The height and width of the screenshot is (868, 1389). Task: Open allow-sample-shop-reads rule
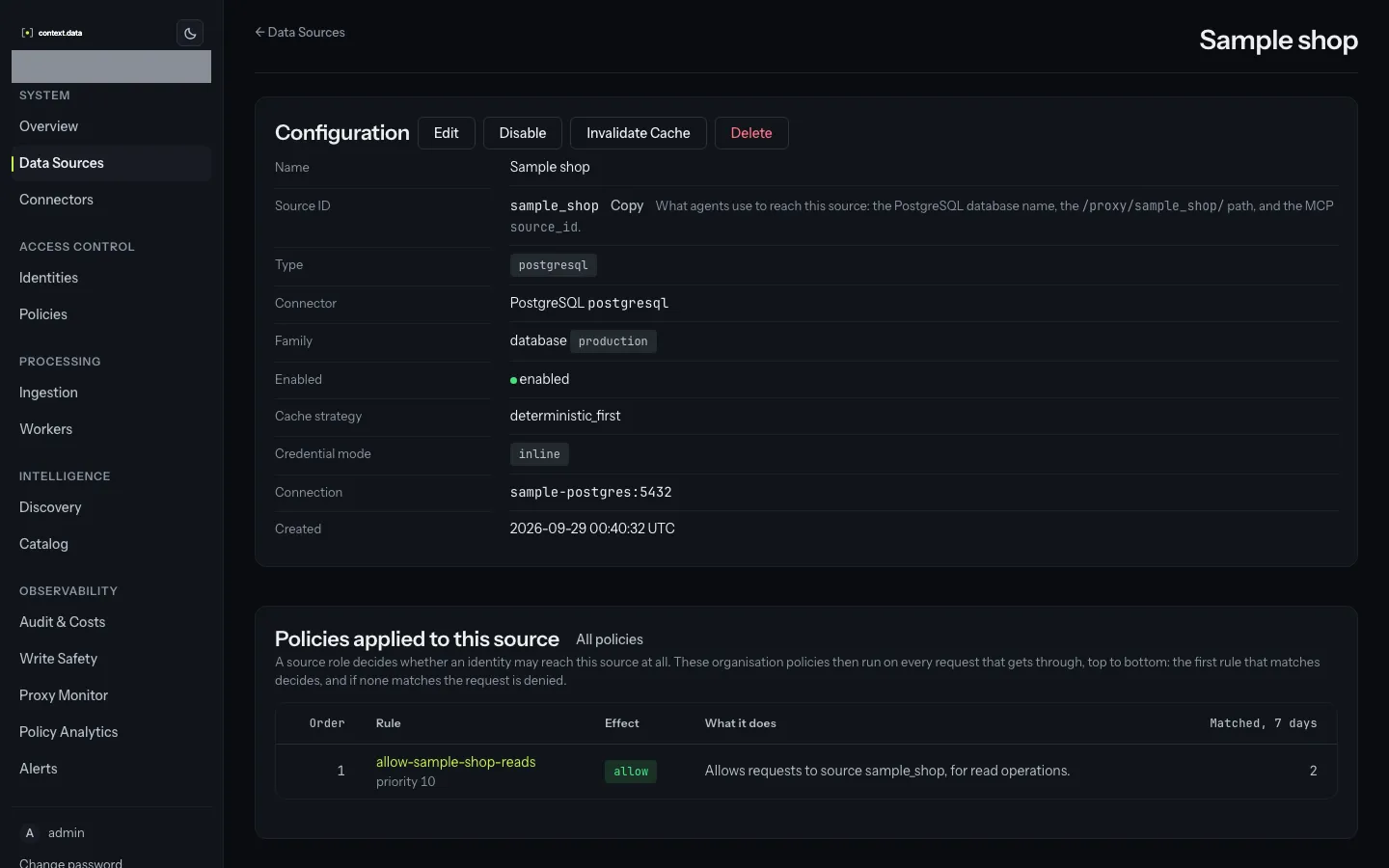point(456,762)
